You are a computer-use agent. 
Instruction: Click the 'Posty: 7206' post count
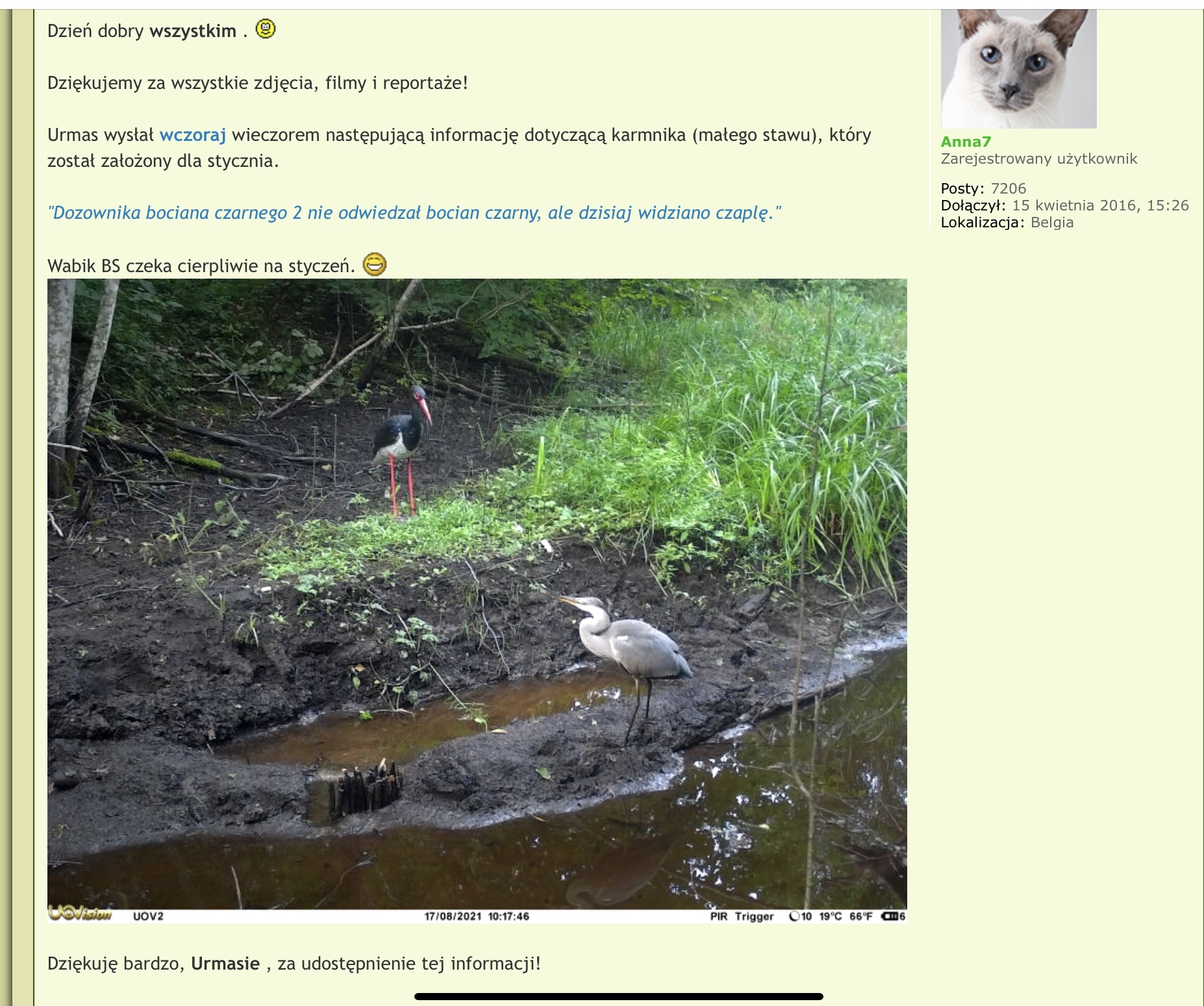tap(983, 188)
